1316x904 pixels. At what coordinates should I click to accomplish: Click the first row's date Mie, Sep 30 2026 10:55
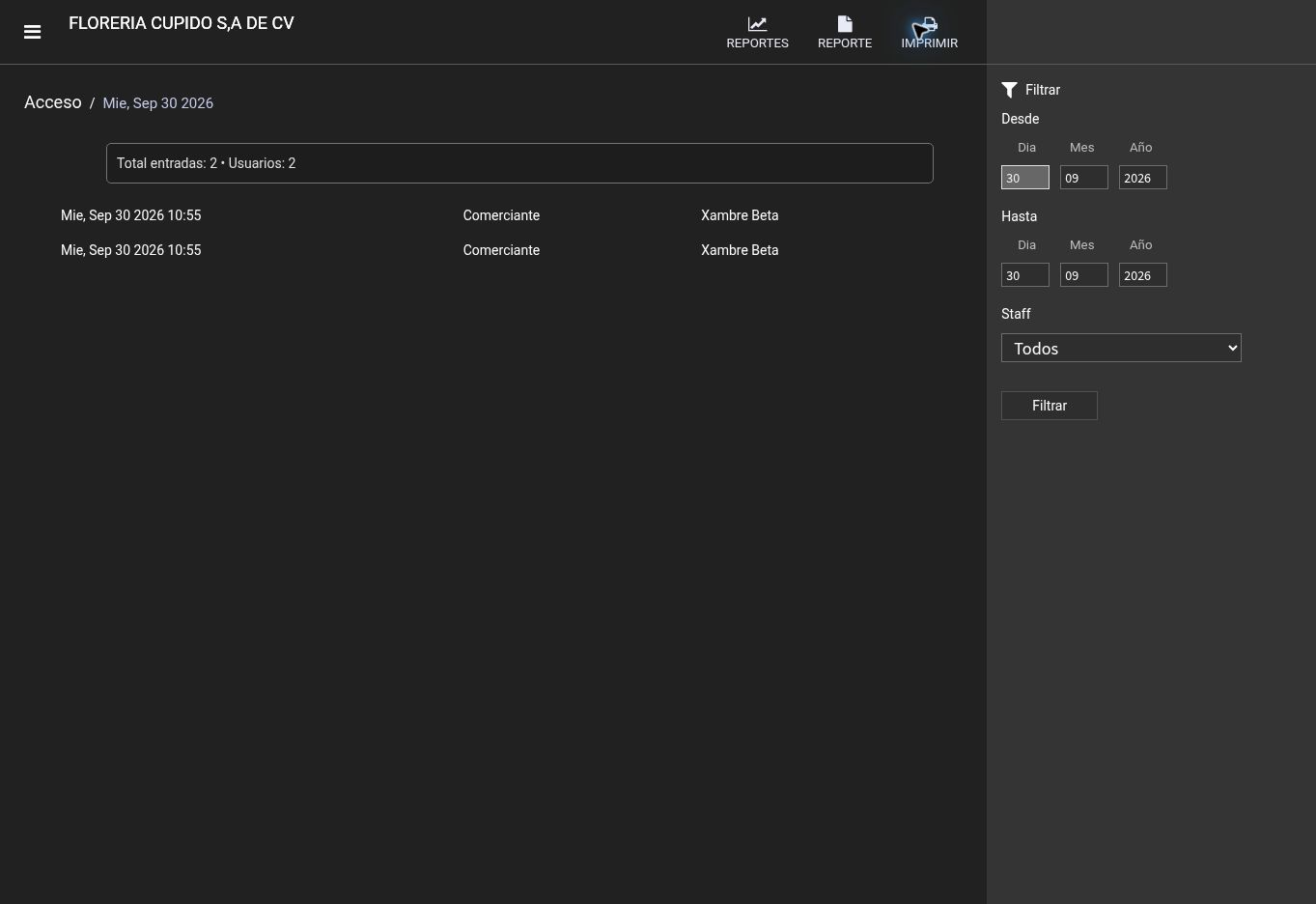point(131,215)
